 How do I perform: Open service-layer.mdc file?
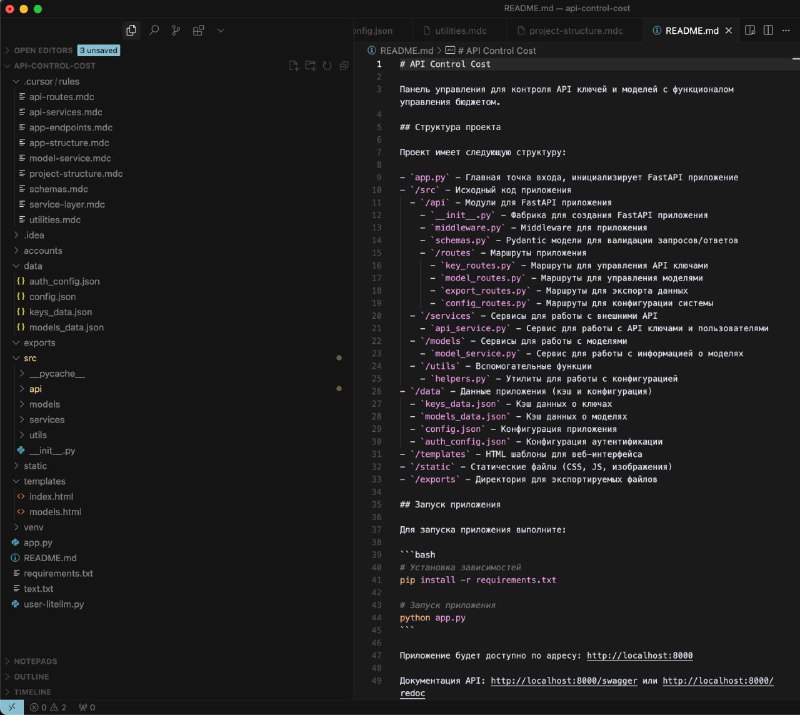[x=66, y=204]
